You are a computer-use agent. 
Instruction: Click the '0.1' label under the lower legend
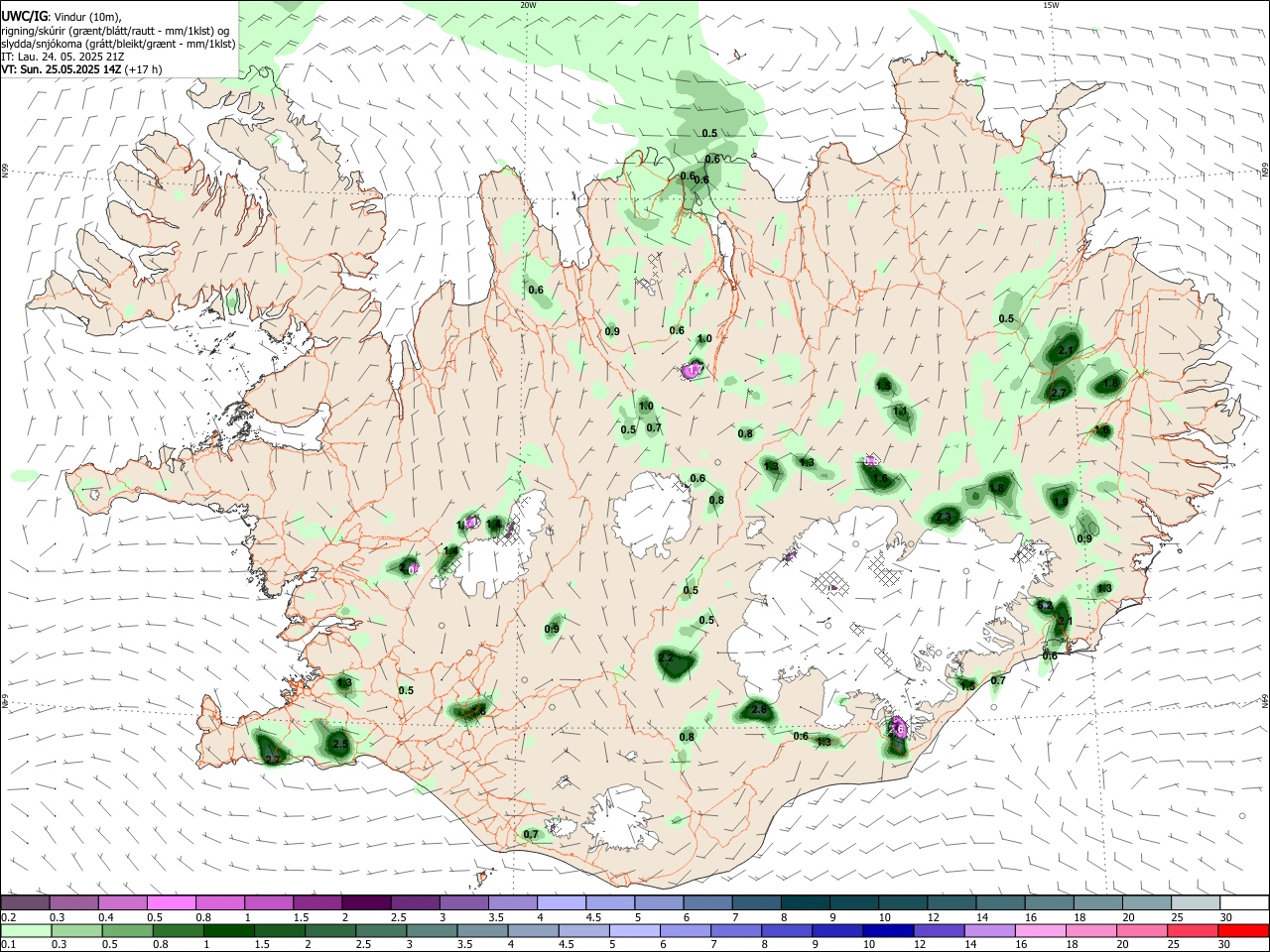[x=8, y=945]
